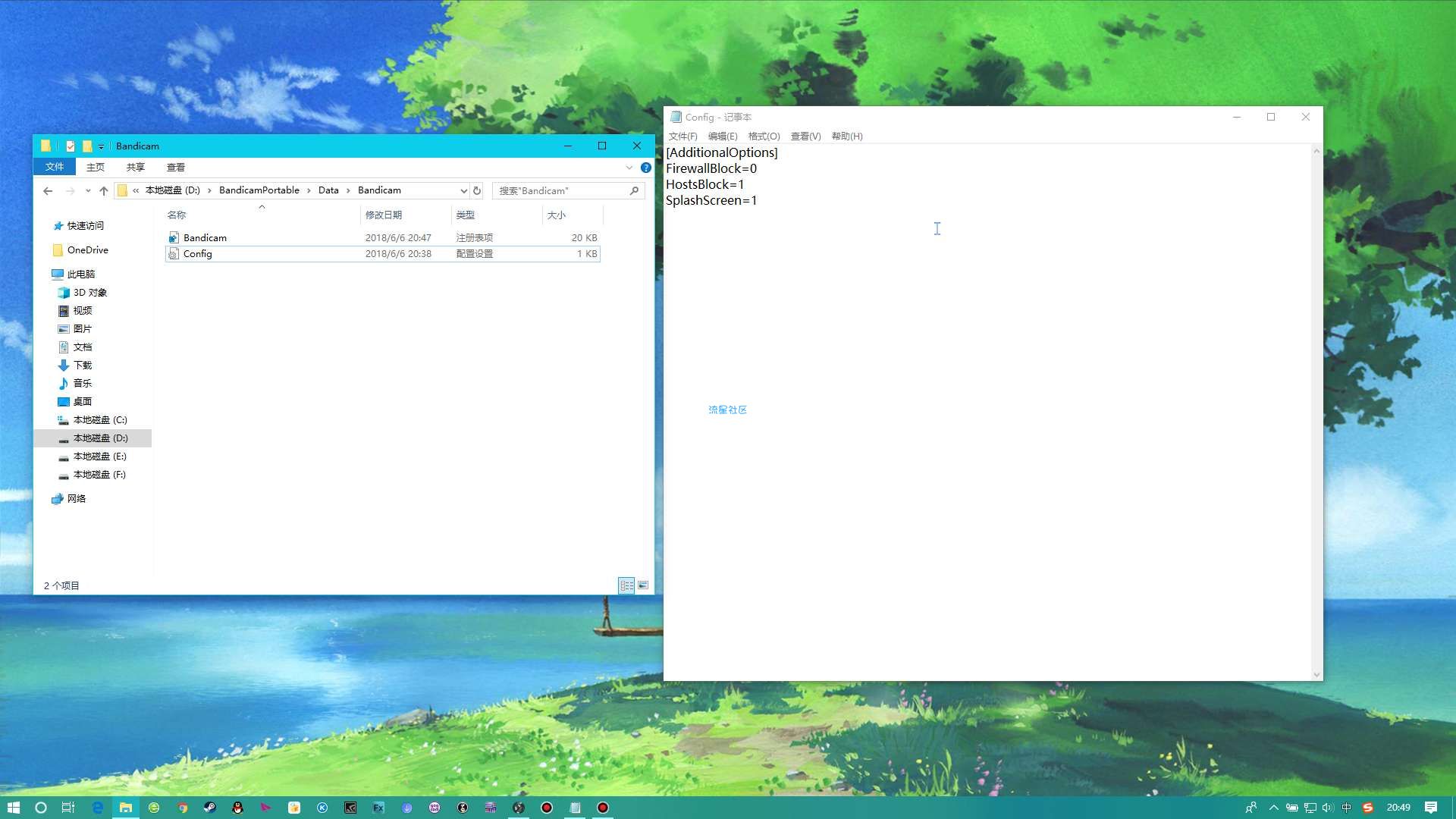Click BandicamPortable in address breadcrumb
This screenshot has width=1456, height=819.
(x=259, y=190)
